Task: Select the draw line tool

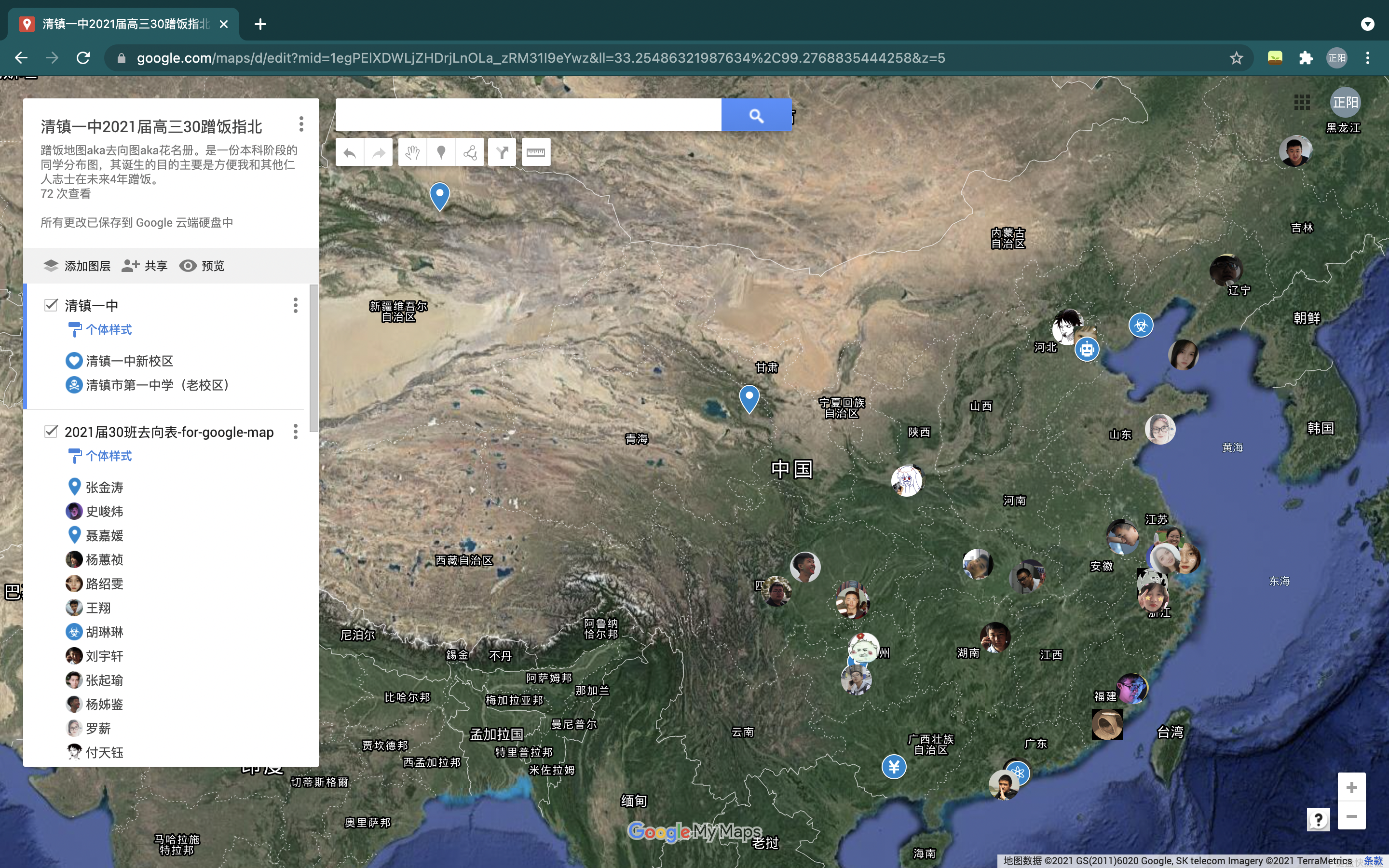Action: coord(469,153)
